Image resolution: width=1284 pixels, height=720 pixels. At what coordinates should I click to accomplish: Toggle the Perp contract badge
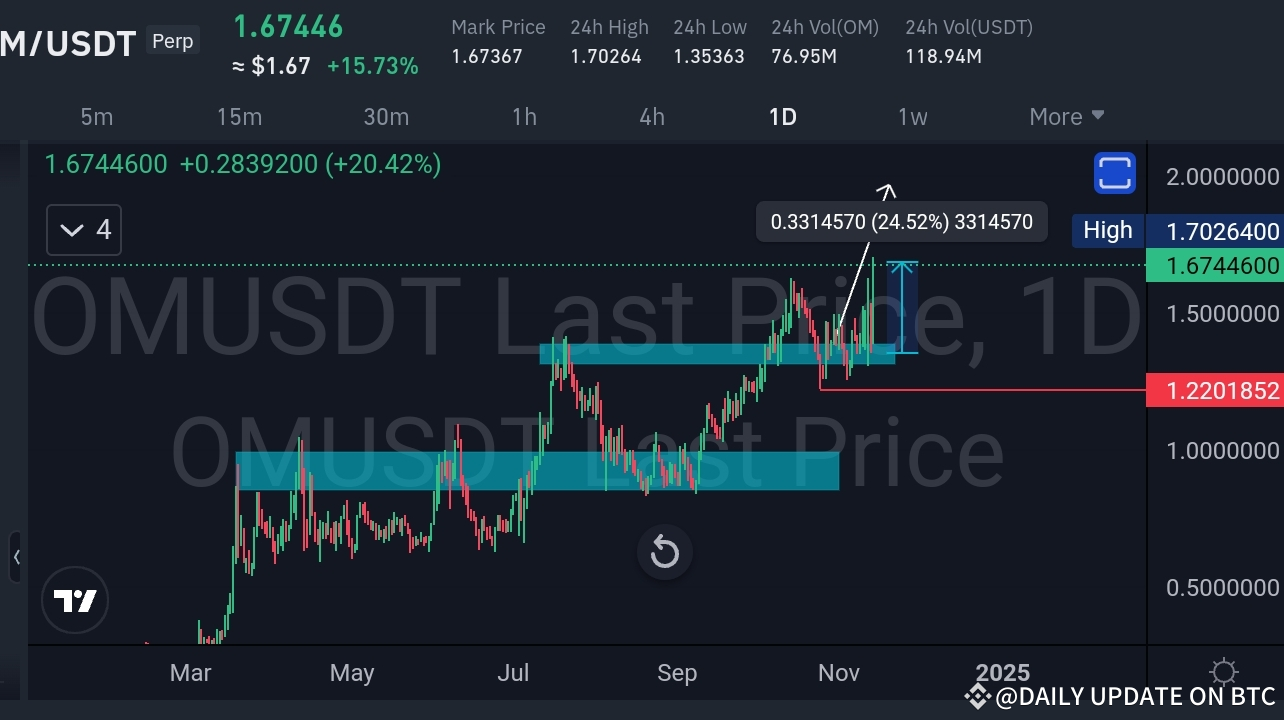click(x=172, y=40)
